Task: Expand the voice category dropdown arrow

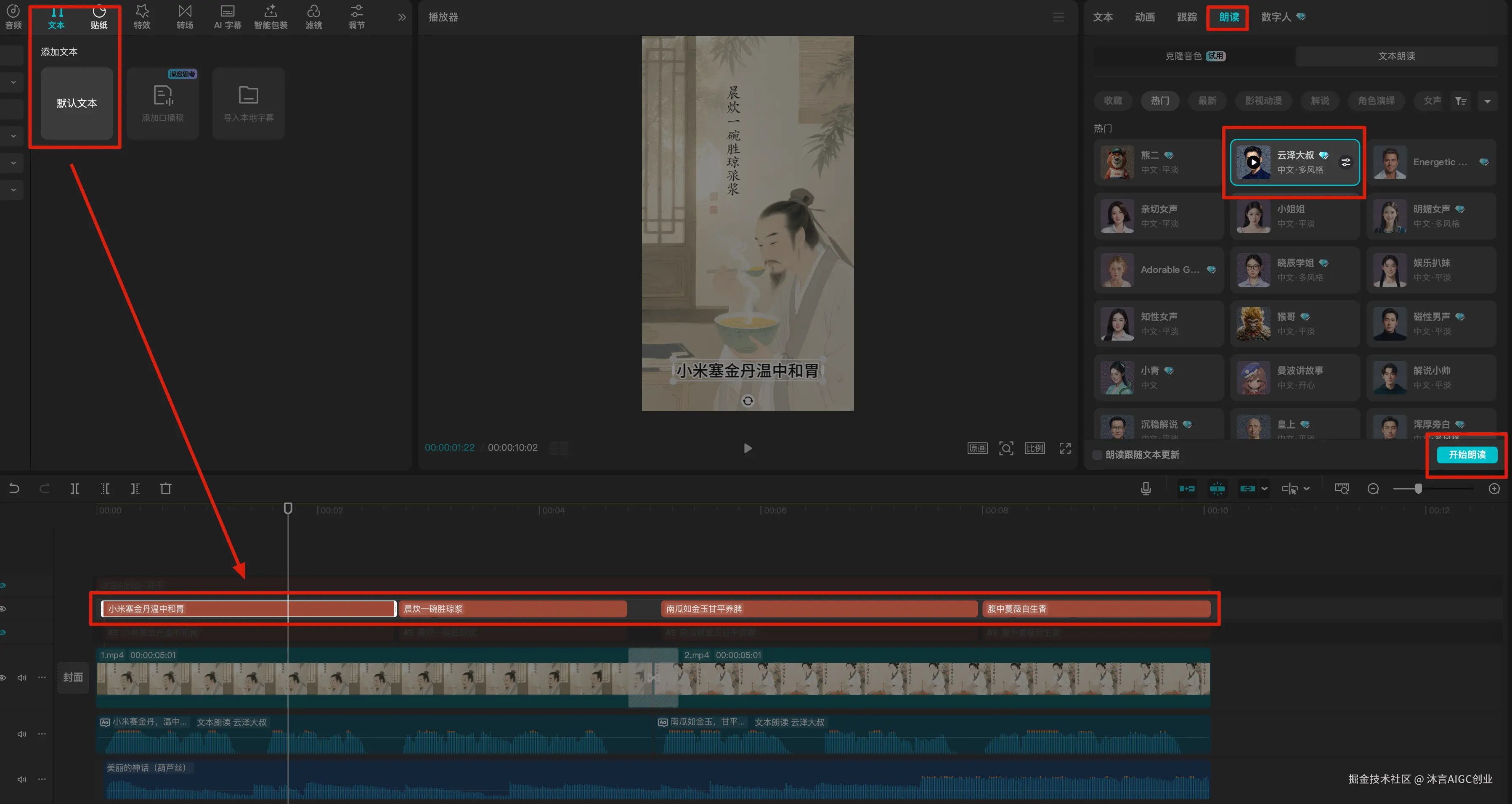Action: click(x=1487, y=101)
